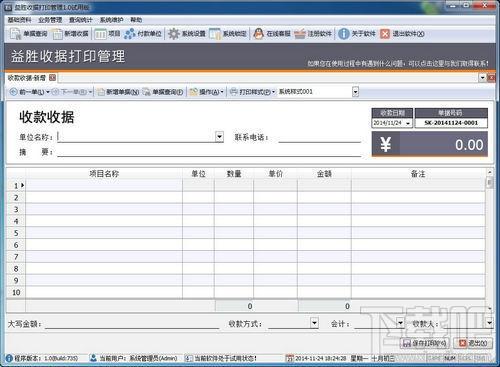Open 付款单位 management

tap(143, 34)
